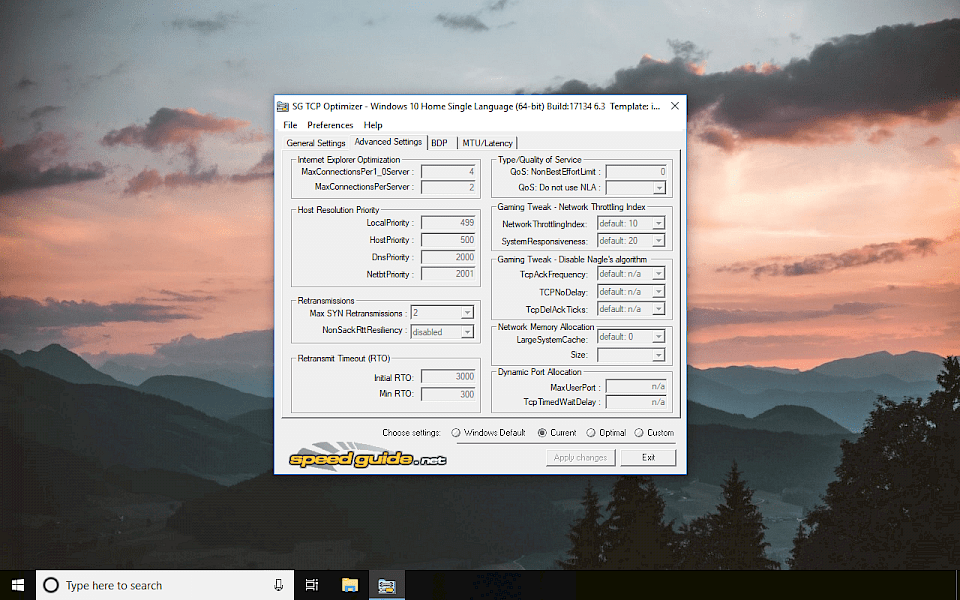Click the Initial RTO field
960x600 pixels.
click(x=448, y=377)
